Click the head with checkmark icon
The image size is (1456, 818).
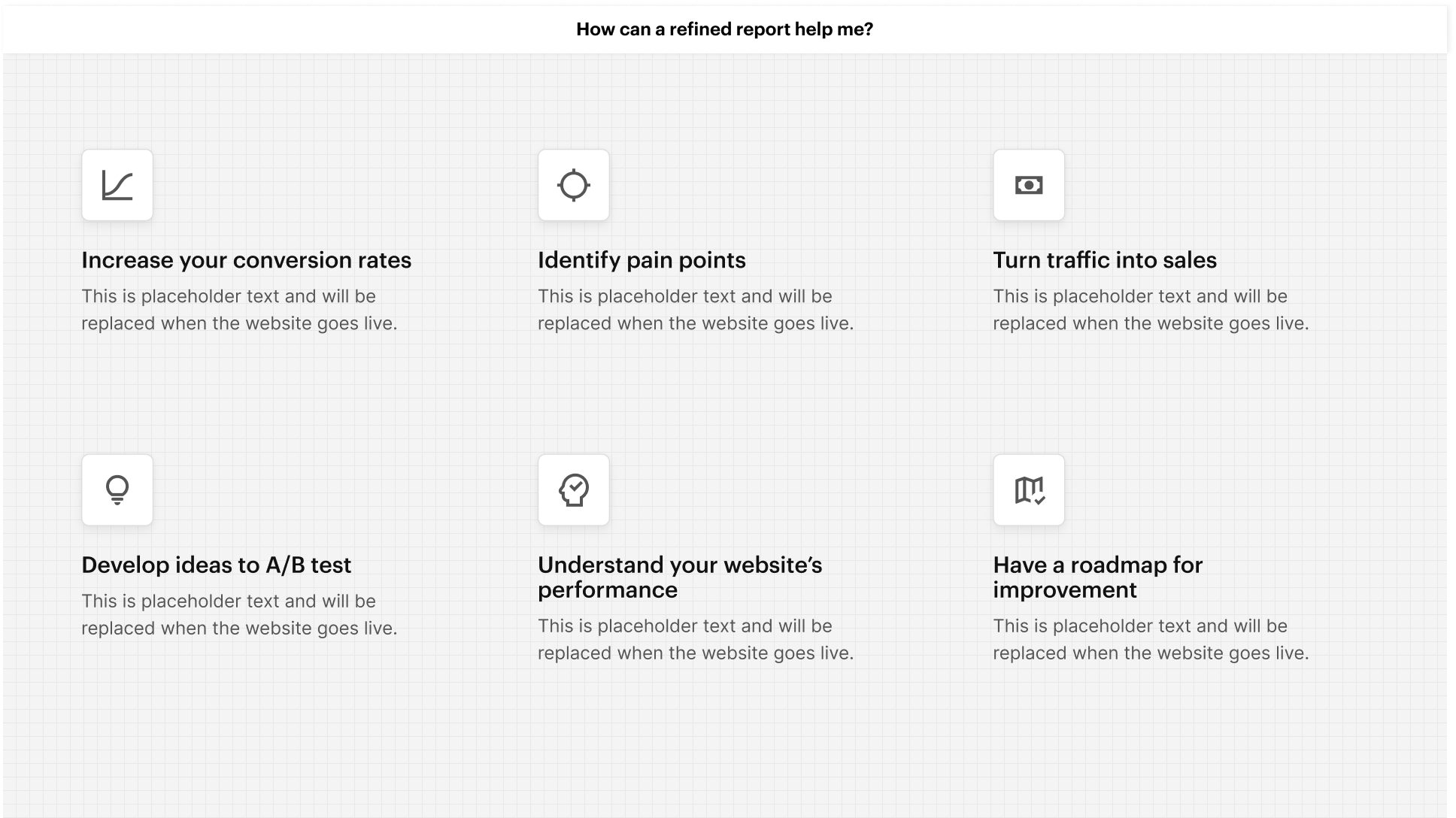point(573,490)
